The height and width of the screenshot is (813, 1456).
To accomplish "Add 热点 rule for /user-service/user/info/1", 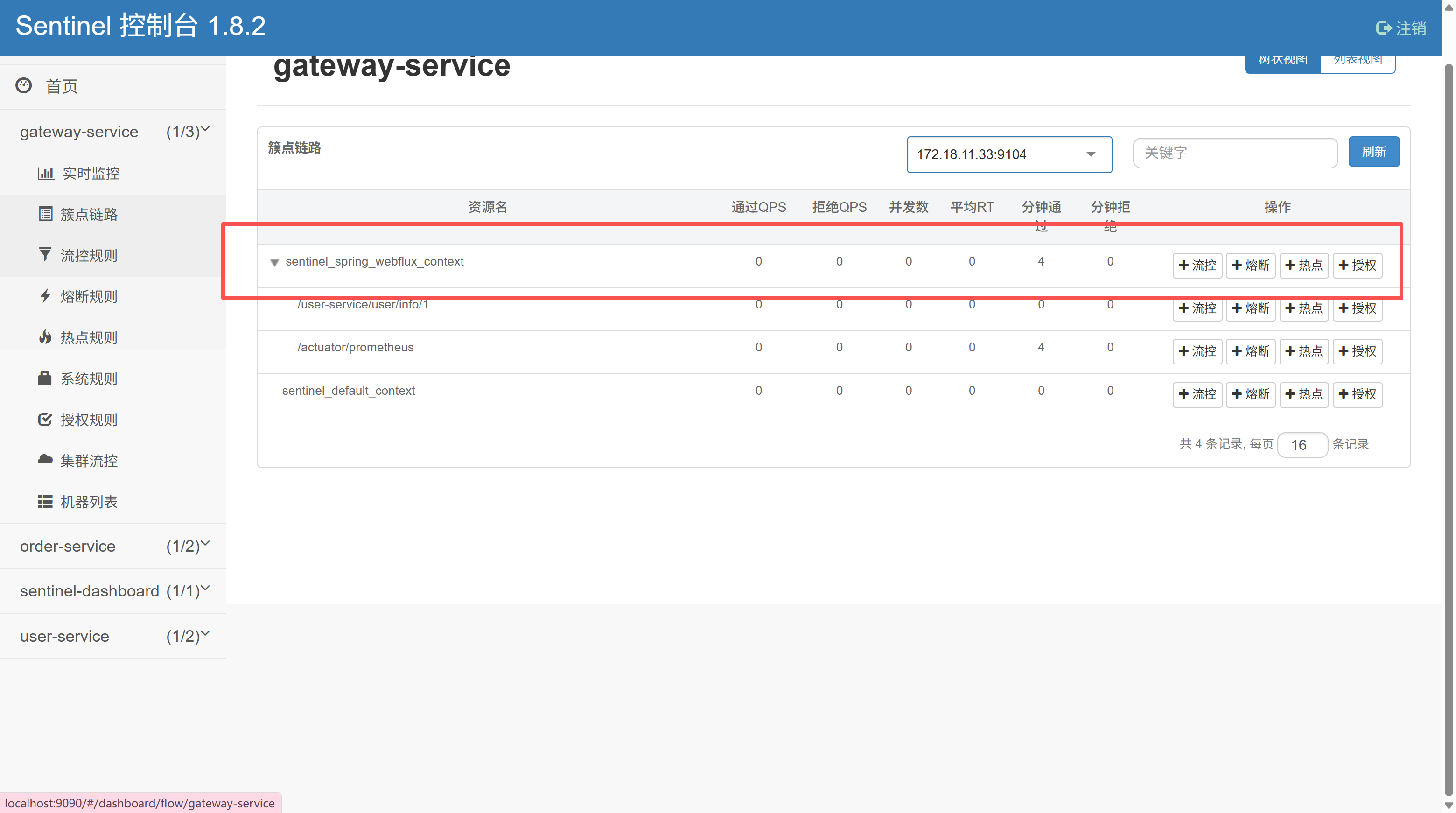I will [1304, 308].
